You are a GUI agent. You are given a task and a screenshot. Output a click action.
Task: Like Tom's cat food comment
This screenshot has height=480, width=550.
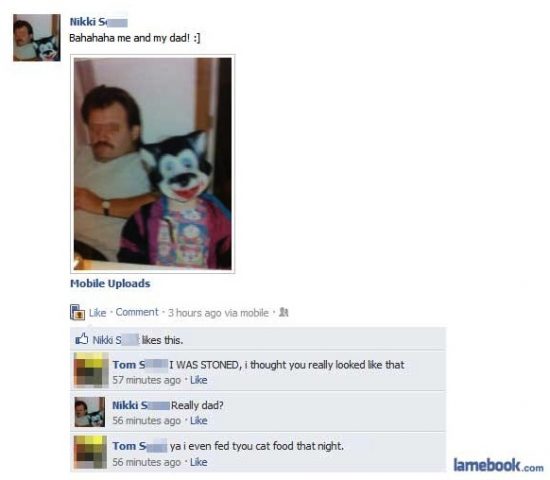click(x=199, y=462)
